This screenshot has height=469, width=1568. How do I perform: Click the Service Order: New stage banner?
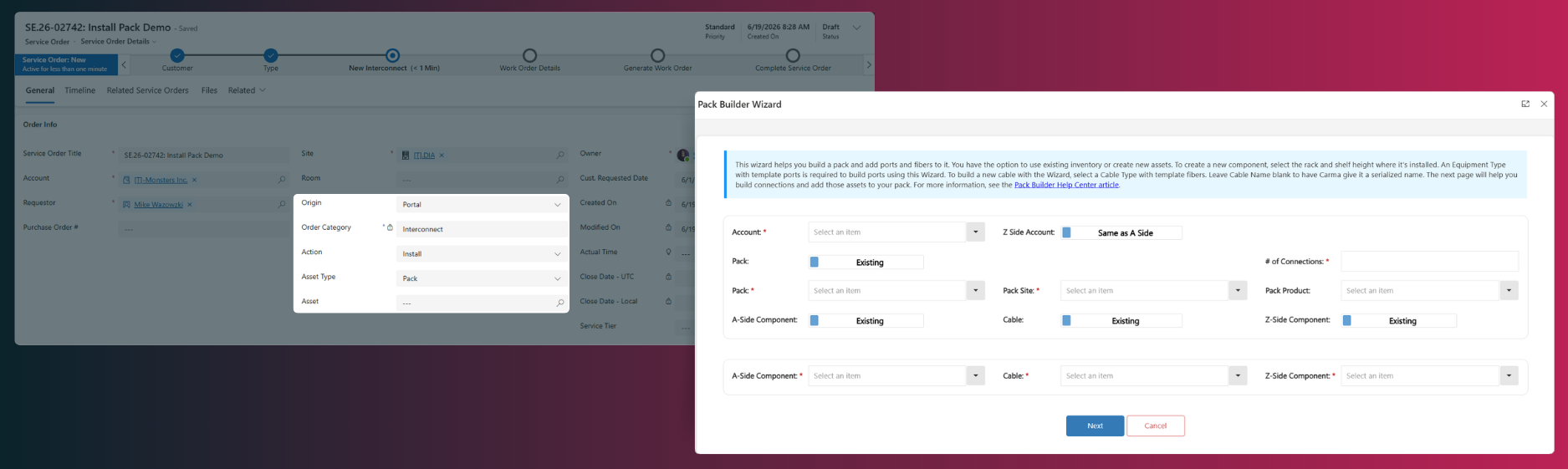click(66, 64)
